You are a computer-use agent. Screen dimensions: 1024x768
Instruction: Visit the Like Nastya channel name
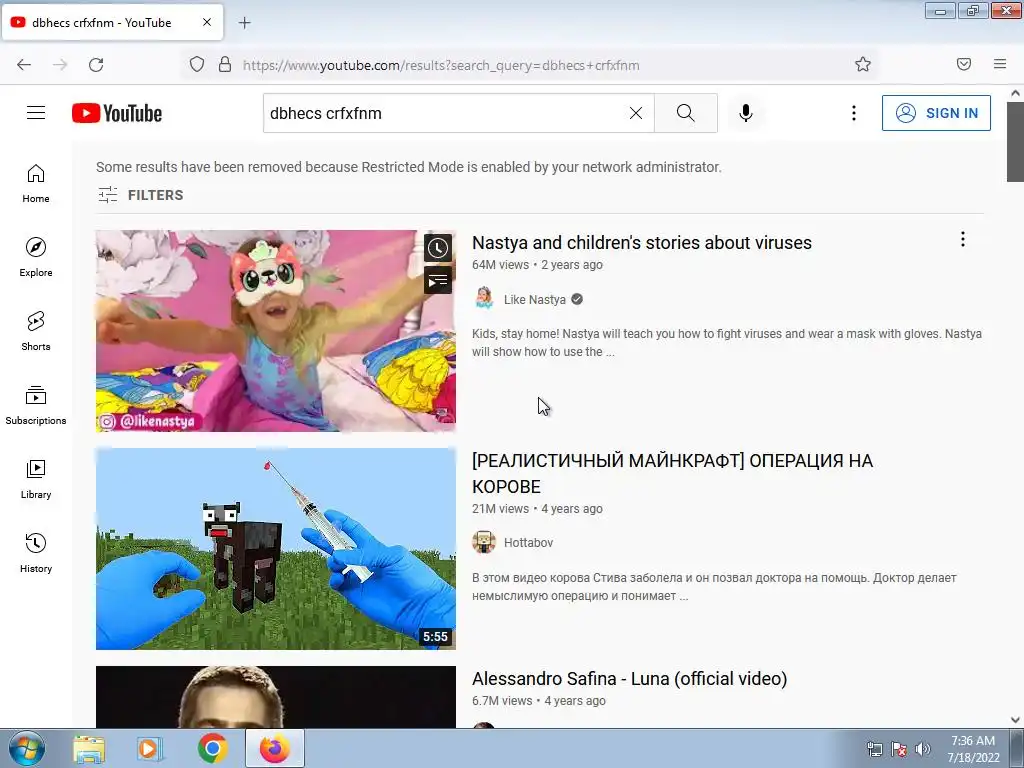click(x=535, y=300)
